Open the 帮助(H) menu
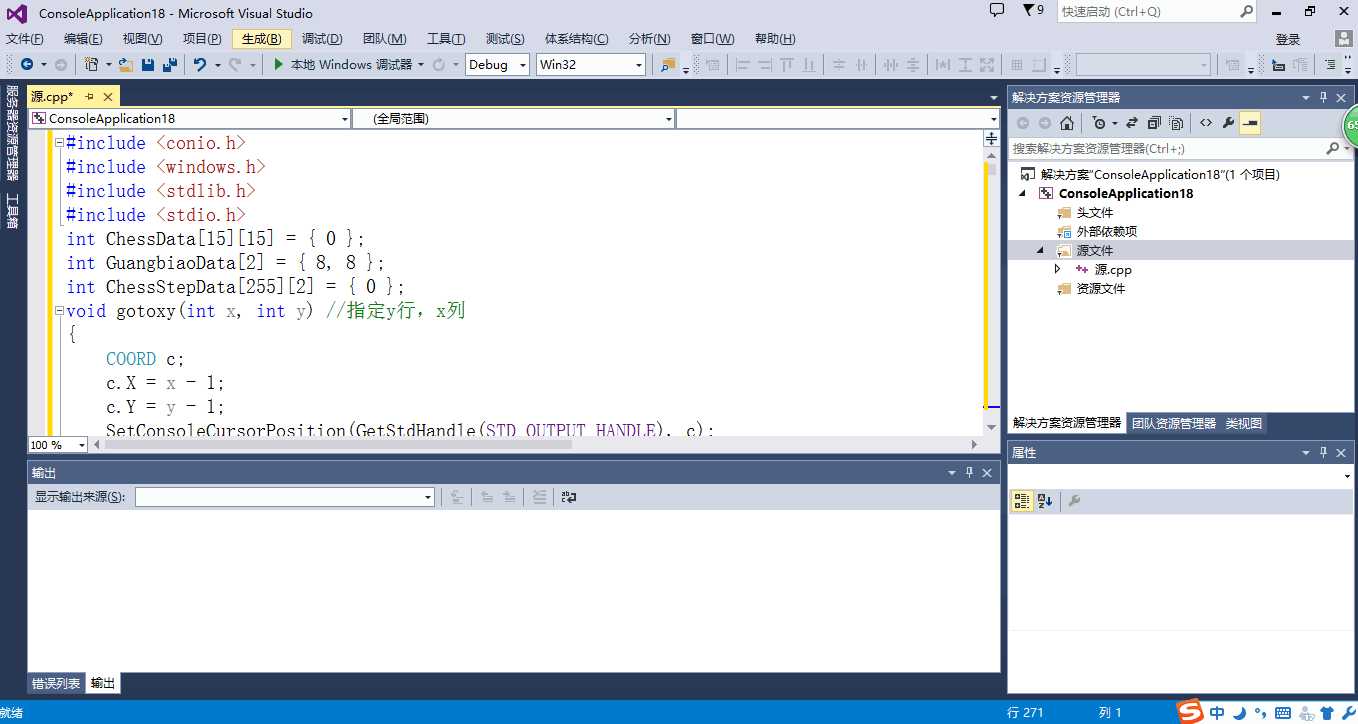The image size is (1358, 724). click(775, 39)
